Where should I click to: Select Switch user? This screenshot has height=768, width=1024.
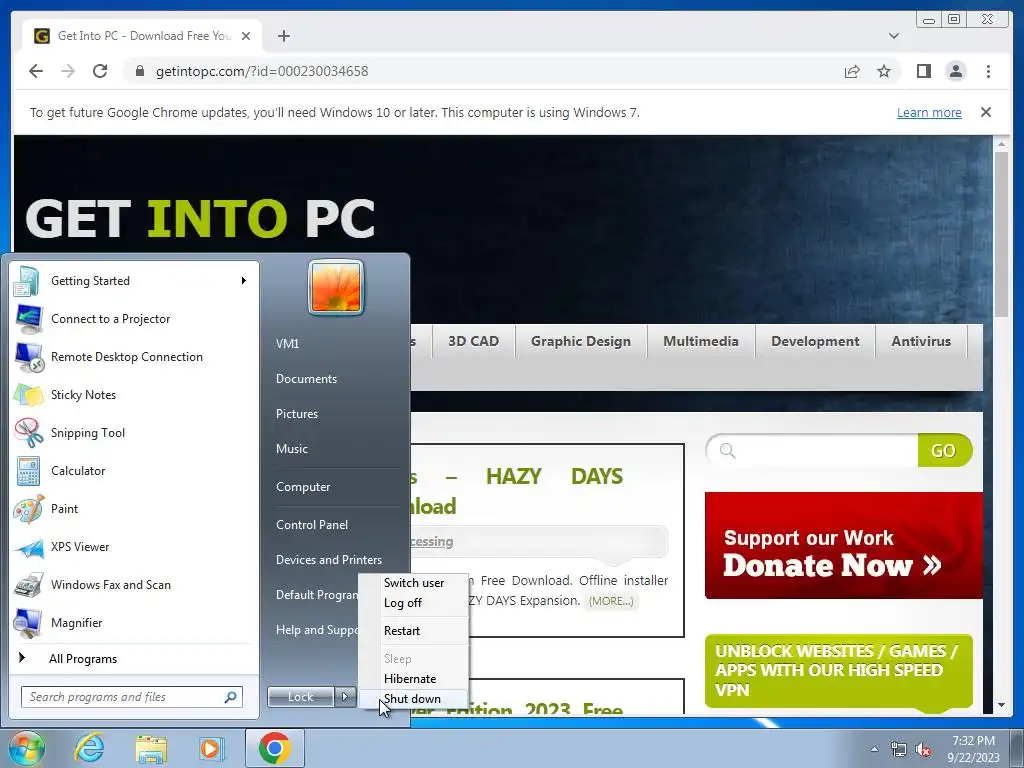click(413, 583)
